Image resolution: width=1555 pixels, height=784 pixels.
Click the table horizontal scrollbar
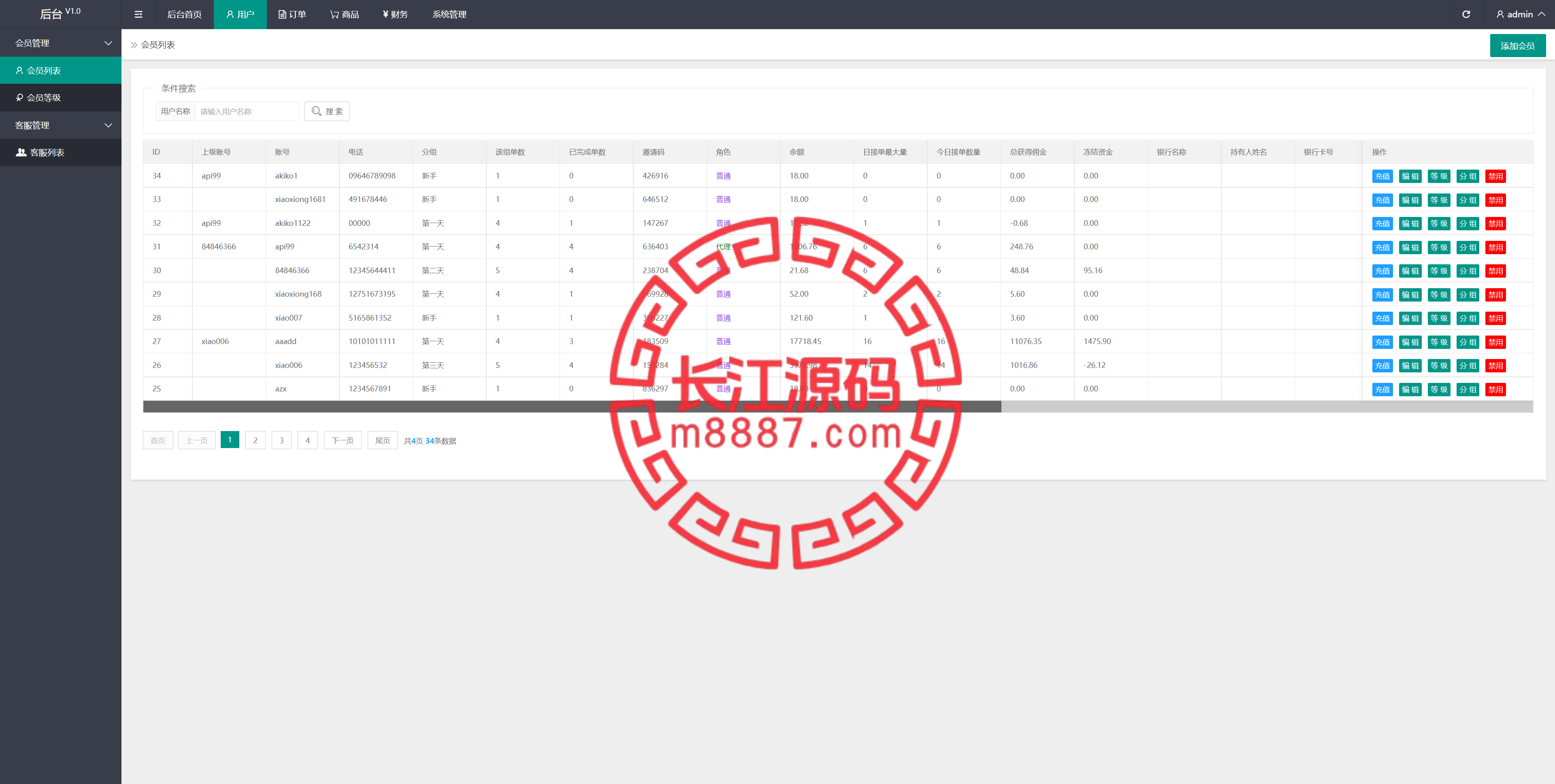pyautogui.click(x=572, y=407)
